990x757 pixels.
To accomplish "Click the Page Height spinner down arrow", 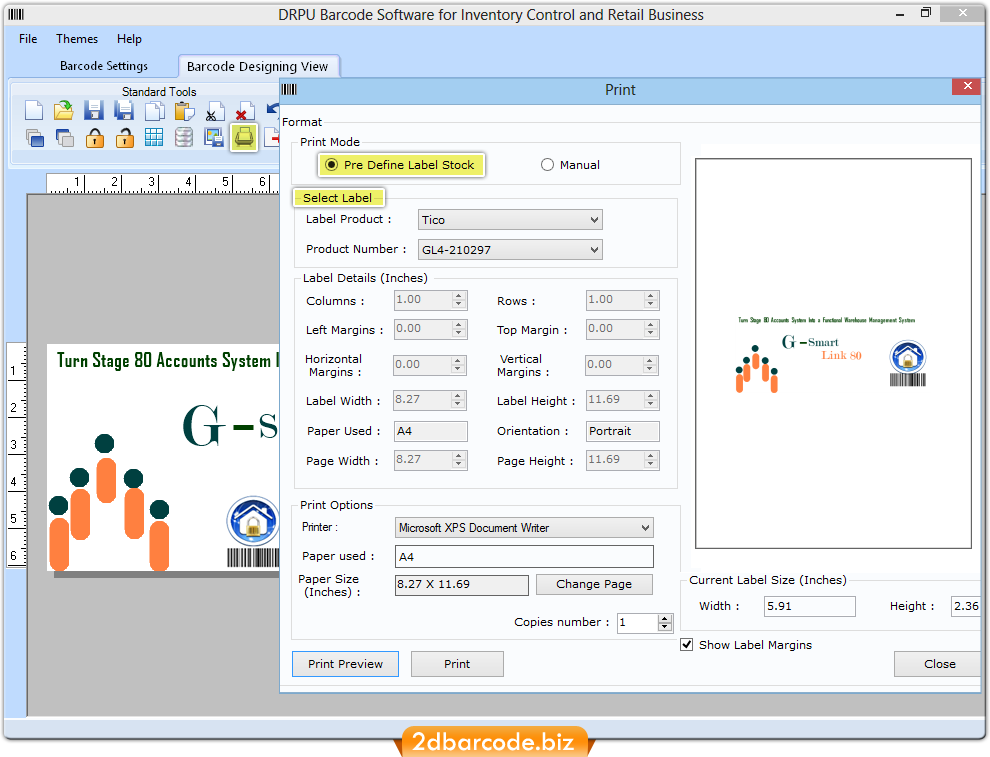I will point(651,464).
